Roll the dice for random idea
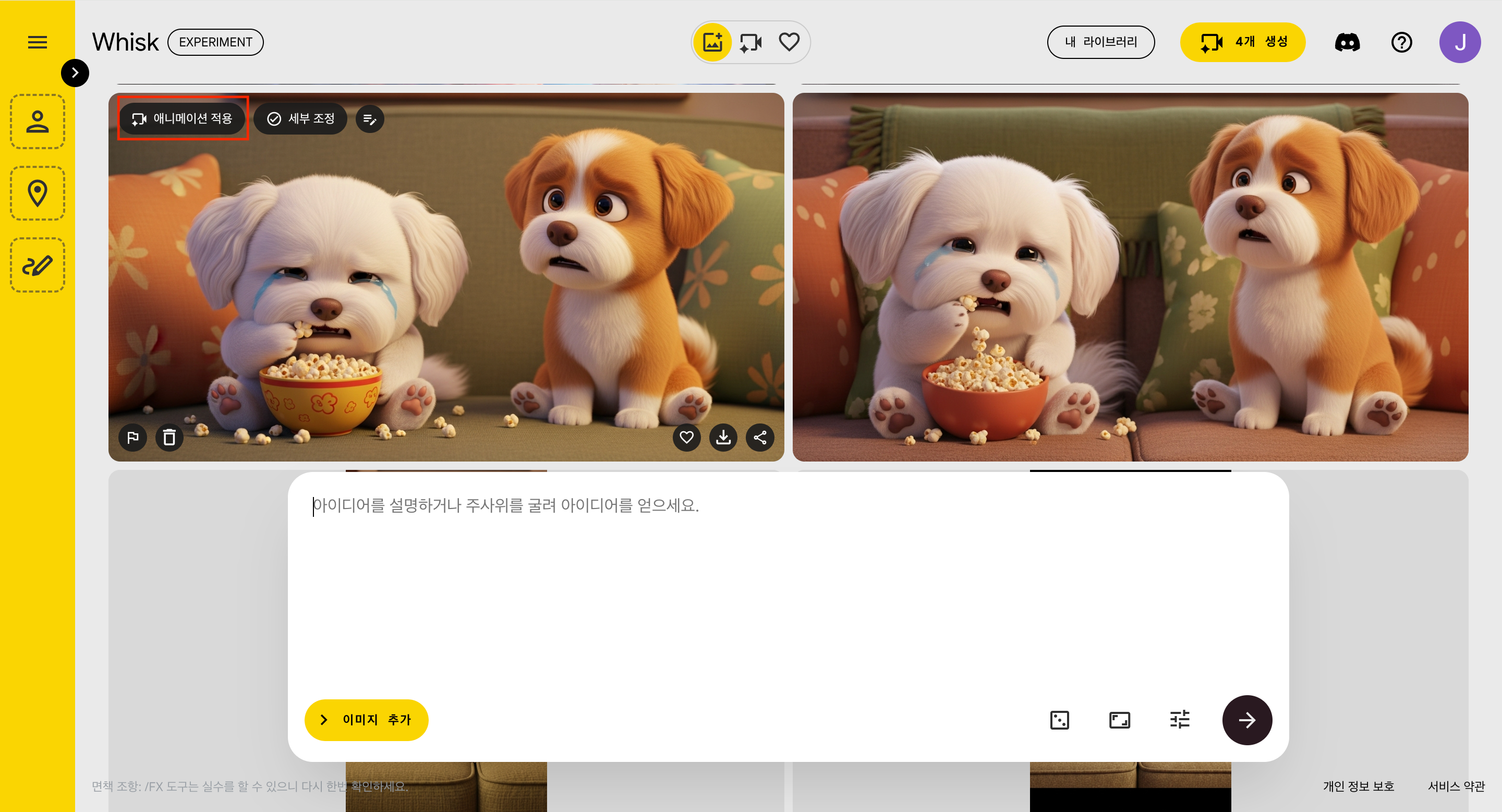Image resolution: width=1502 pixels, height=812 pixels. click(x=1059, y=720)
